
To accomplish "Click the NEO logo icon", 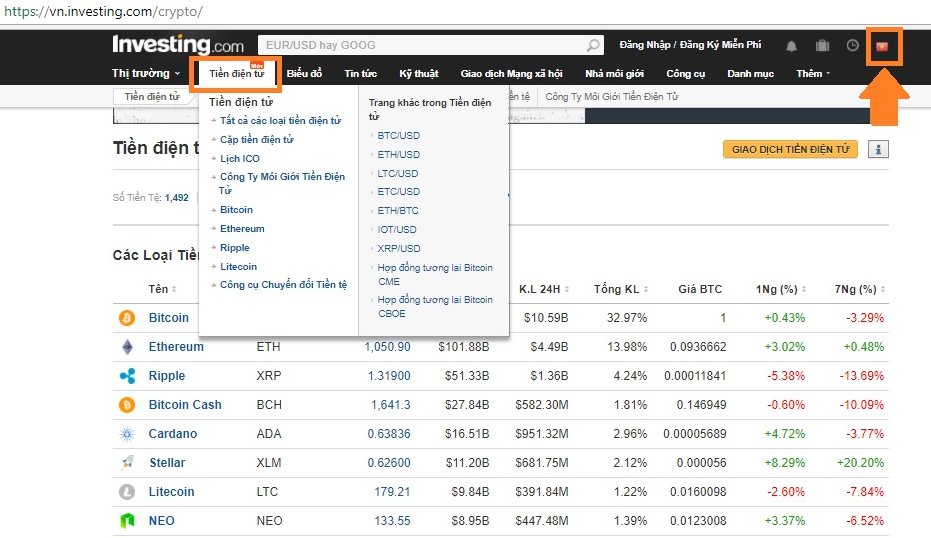I will (127, 521).
